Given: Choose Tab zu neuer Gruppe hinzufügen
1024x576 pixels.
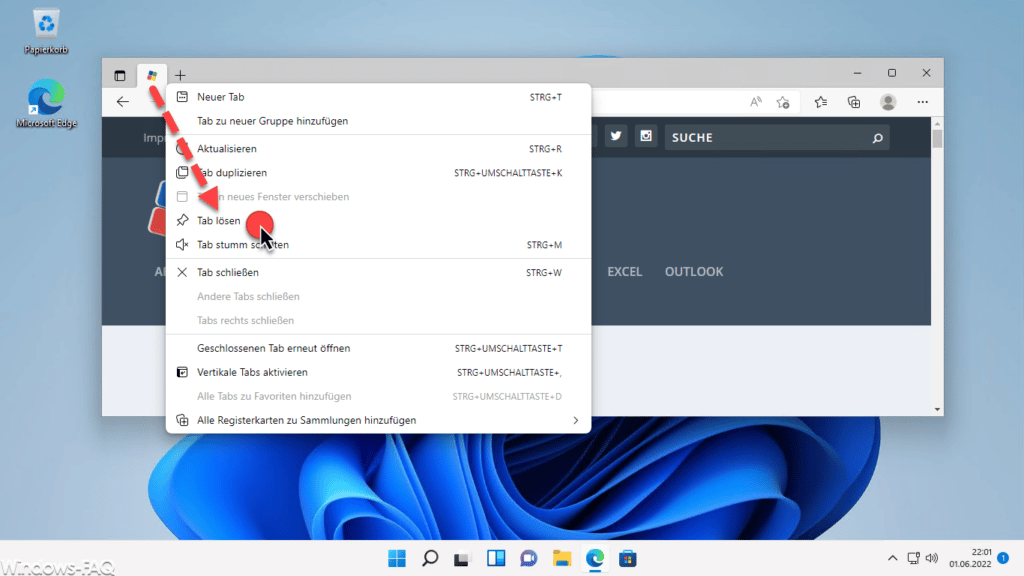Looking at the screenshot, I should (x=379, y=121).
